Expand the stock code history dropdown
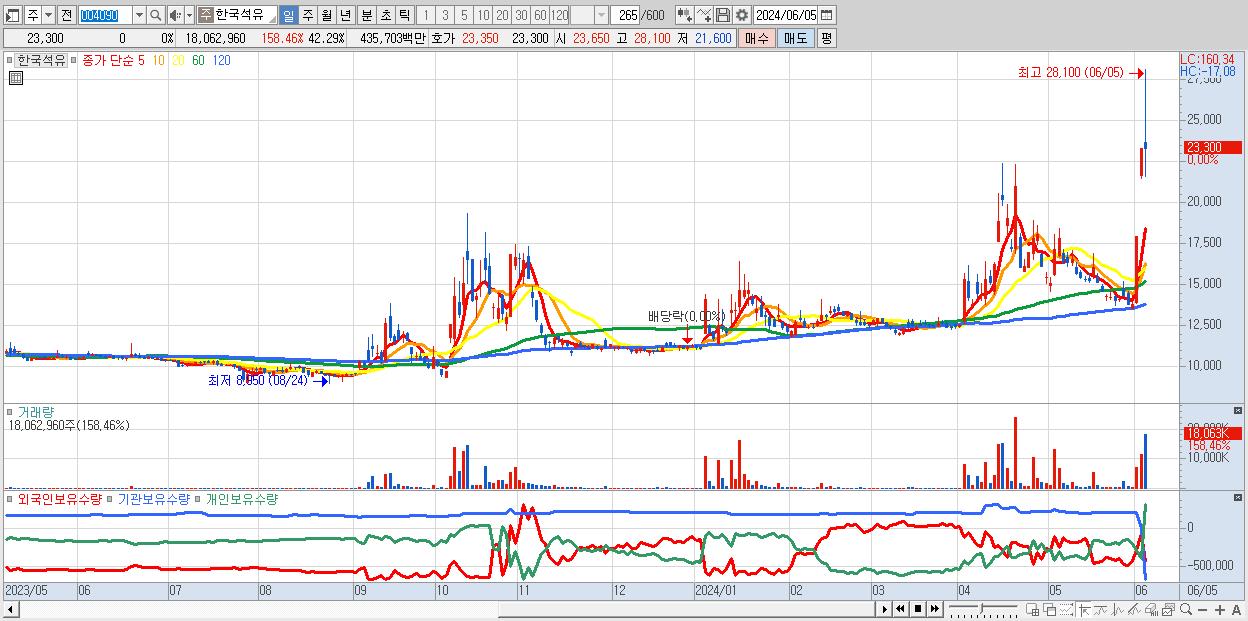This screenshot has width=1248, height=621. (139, 15)
